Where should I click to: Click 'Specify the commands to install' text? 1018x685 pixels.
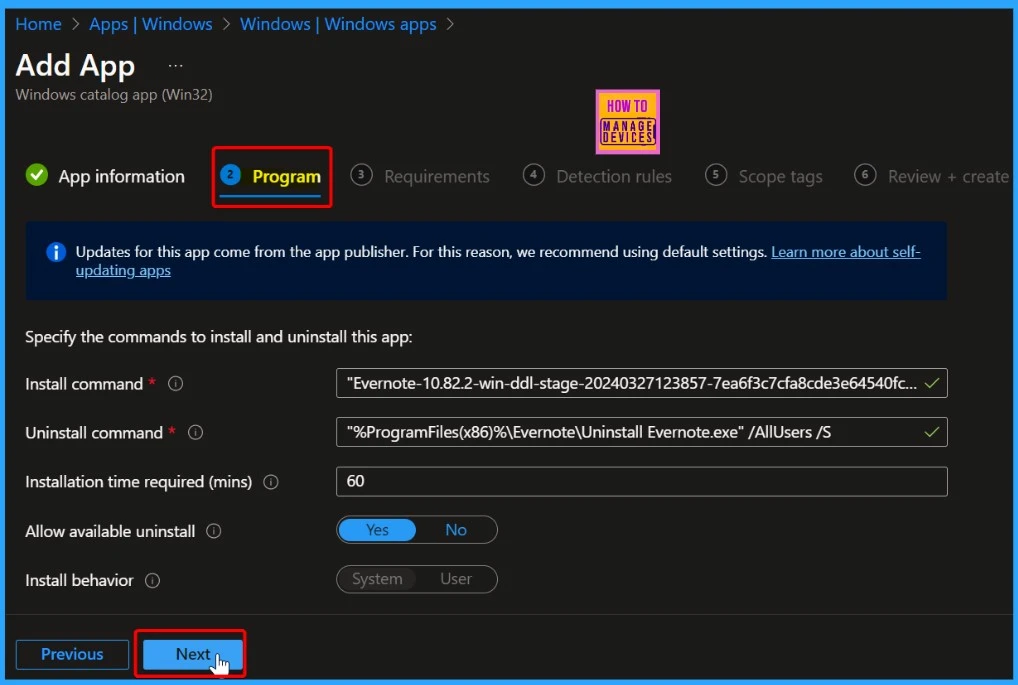tap(219, 337)
